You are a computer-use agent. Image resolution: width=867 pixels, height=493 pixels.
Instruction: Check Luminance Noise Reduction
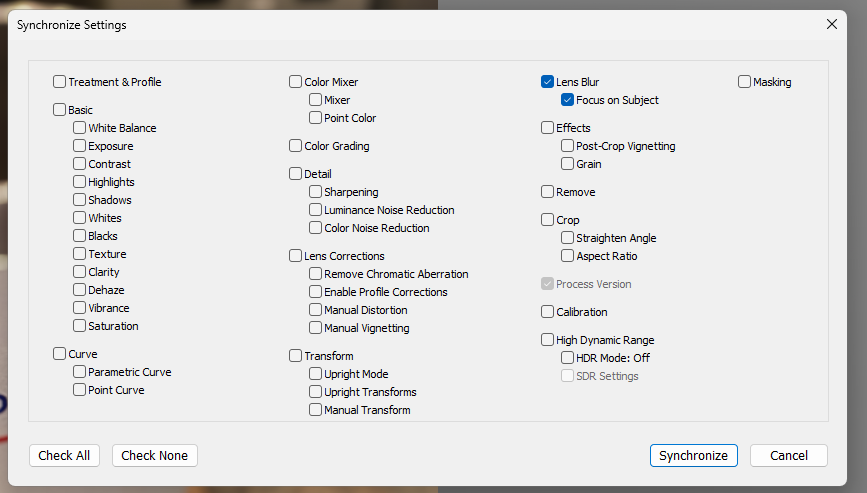tap(315, 210)
